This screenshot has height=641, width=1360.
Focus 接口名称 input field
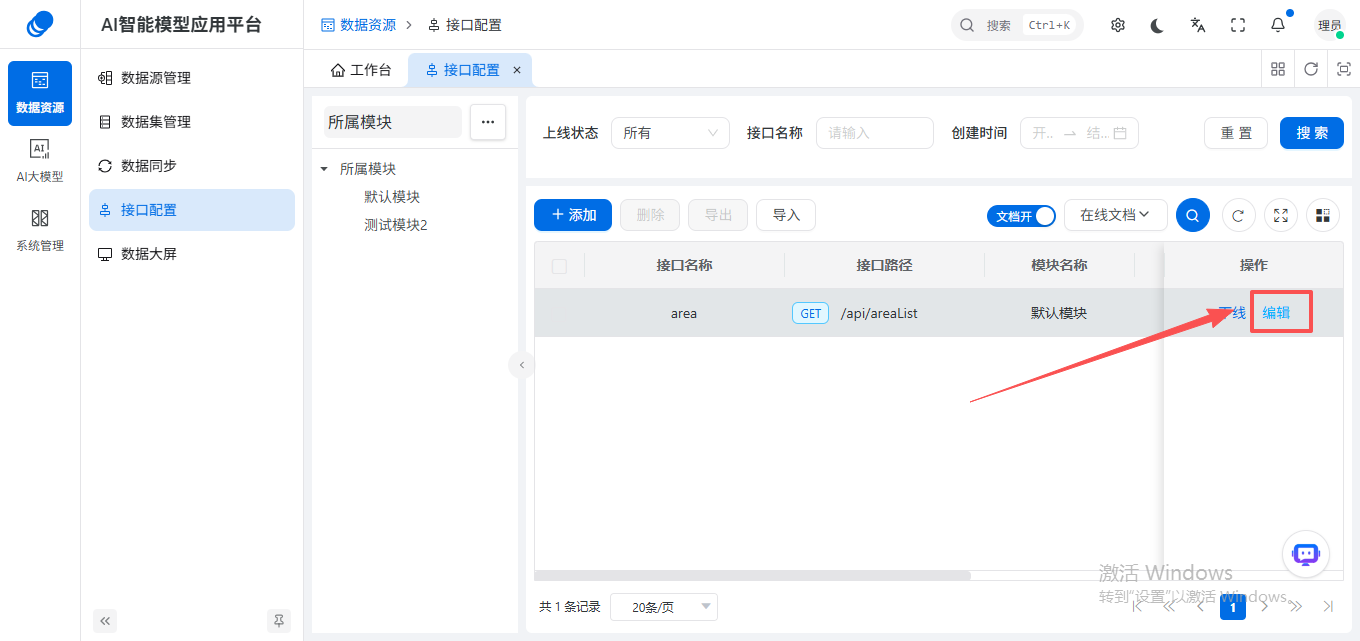tap(875, 133)
